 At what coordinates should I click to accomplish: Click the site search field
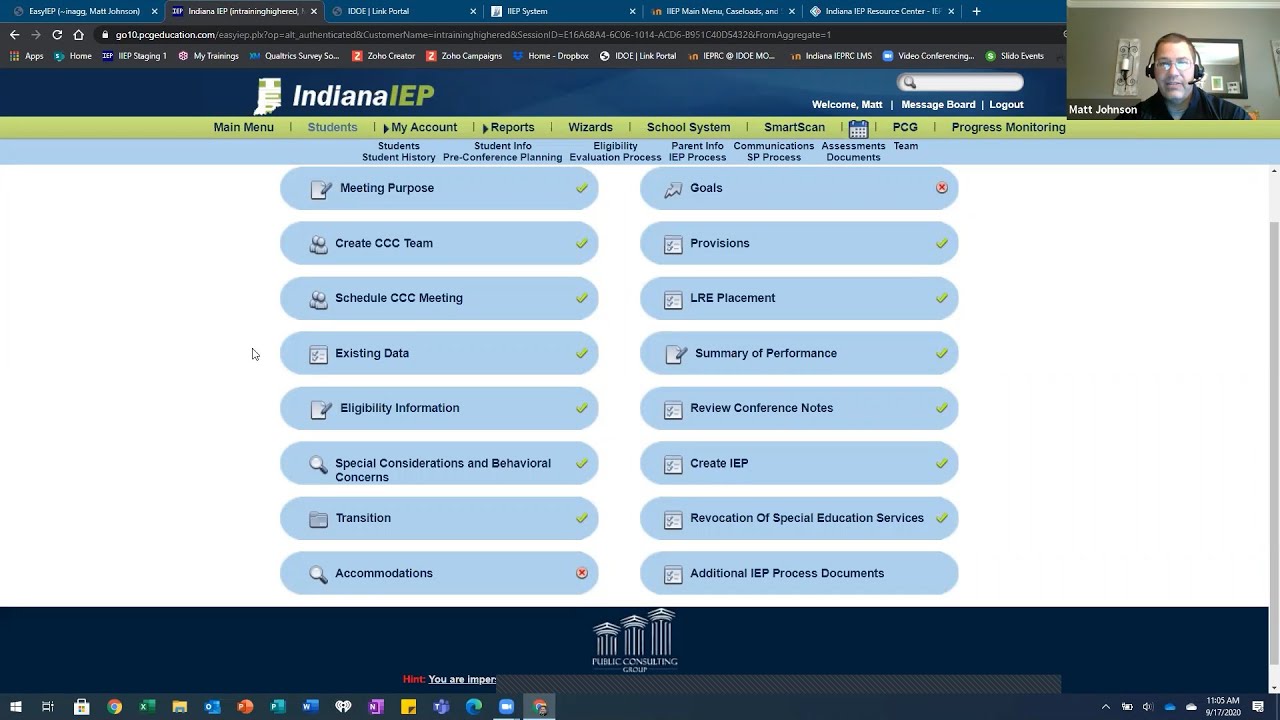click(x=960, y=83)
